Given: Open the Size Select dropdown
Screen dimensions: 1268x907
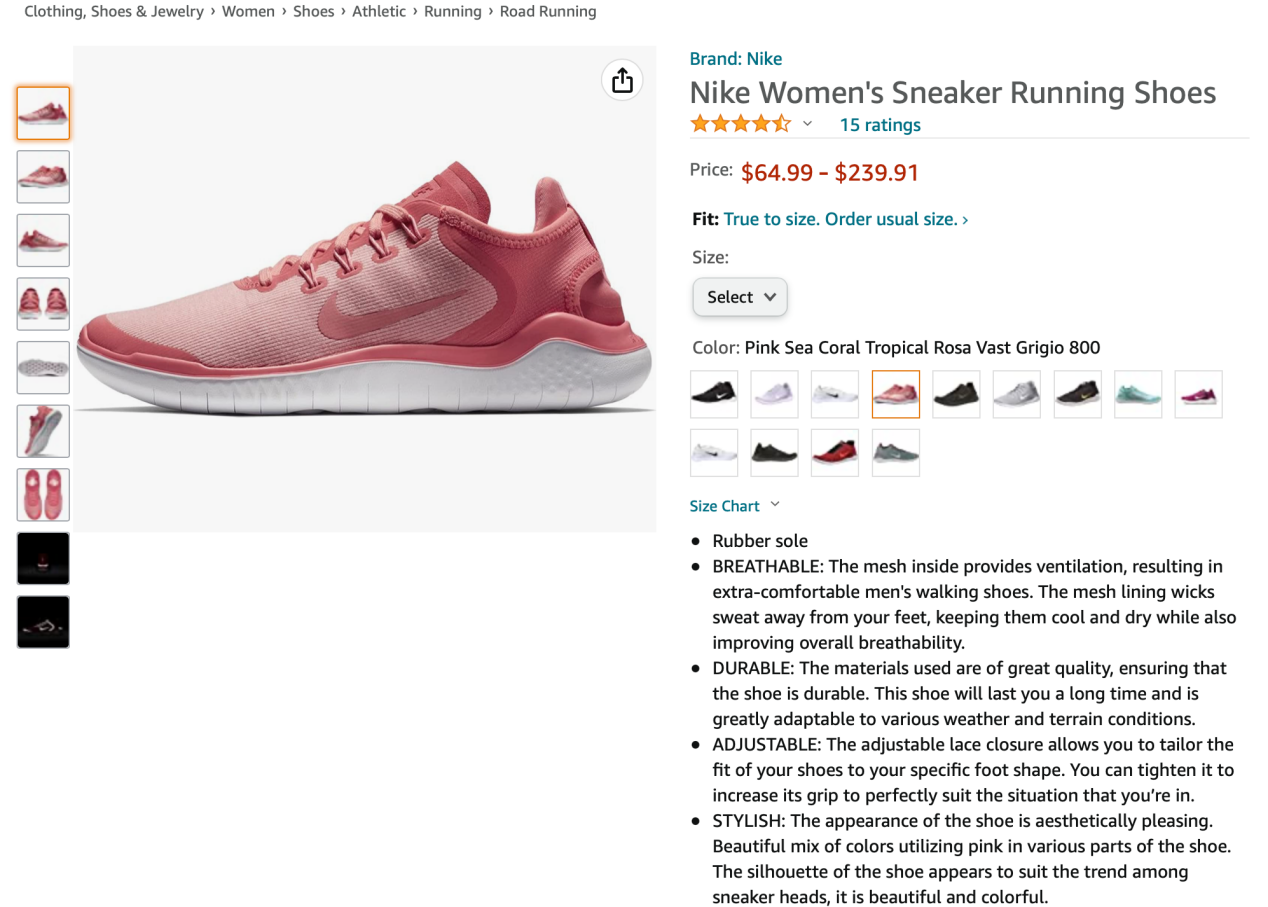Looking at the screenshot, I should pyautogui.click(x=740, y=297).
